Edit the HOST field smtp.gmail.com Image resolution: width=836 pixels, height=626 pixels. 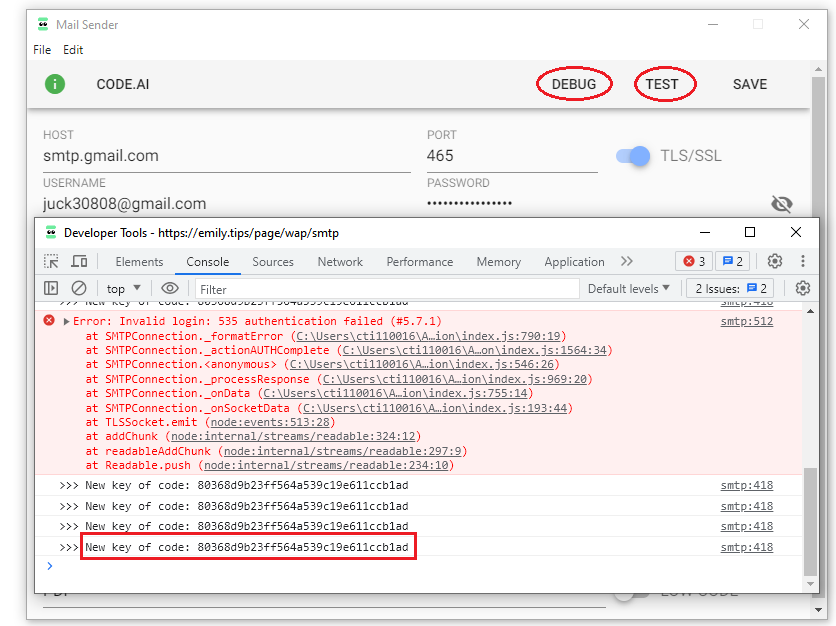pyautogui.click(x=227, y=156)
